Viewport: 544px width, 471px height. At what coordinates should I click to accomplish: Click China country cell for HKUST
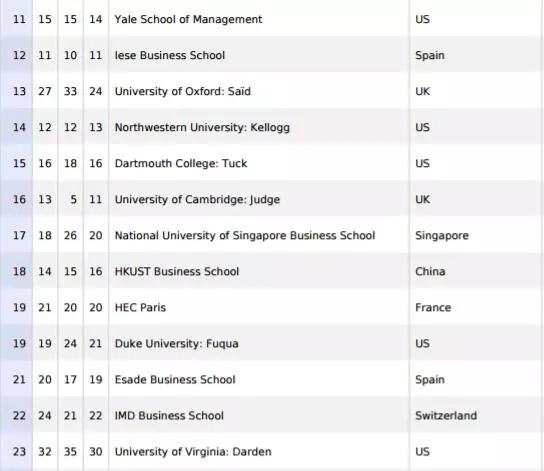click(430, 271)
